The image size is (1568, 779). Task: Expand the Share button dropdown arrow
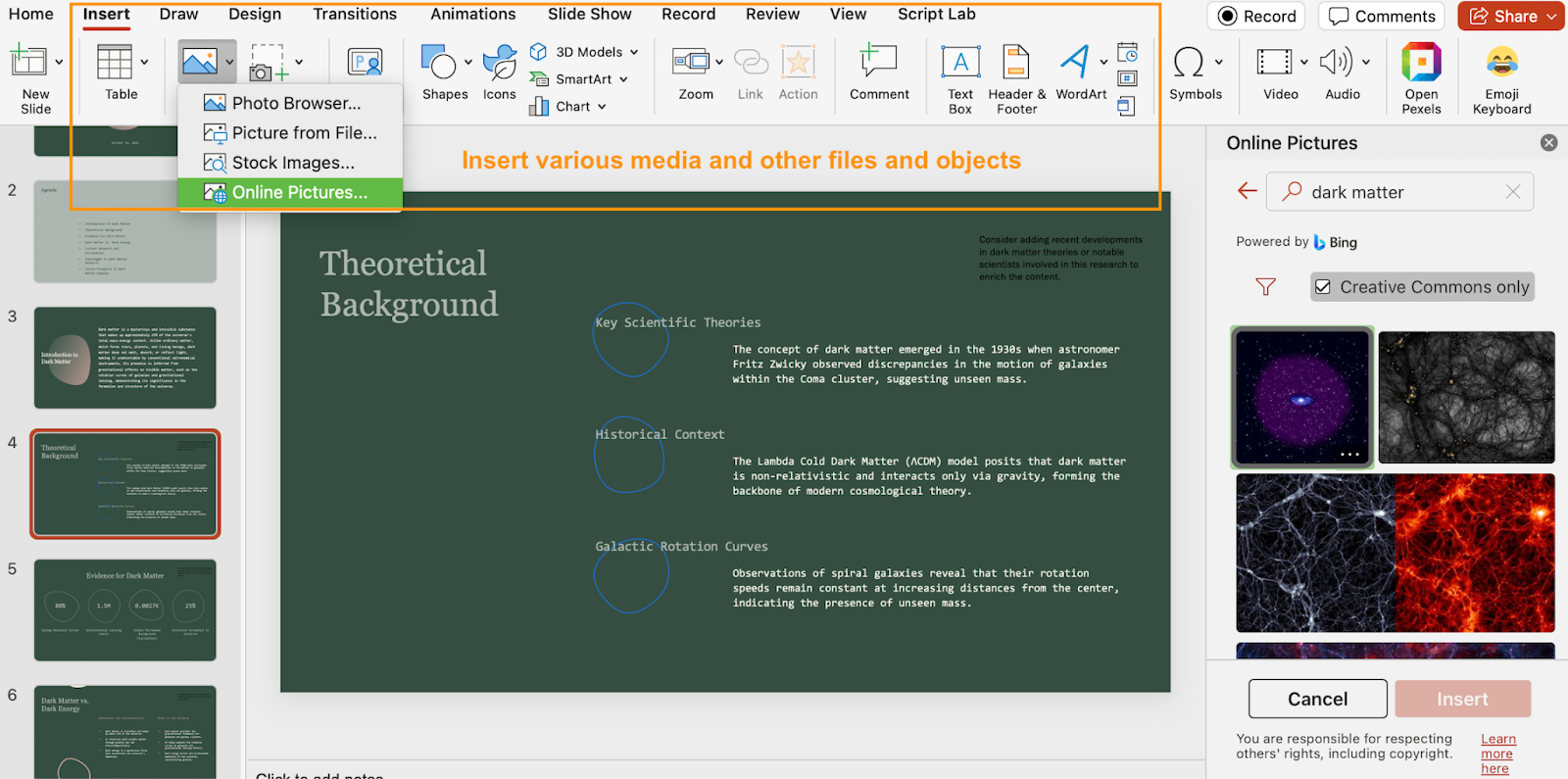coord(1551,16)
